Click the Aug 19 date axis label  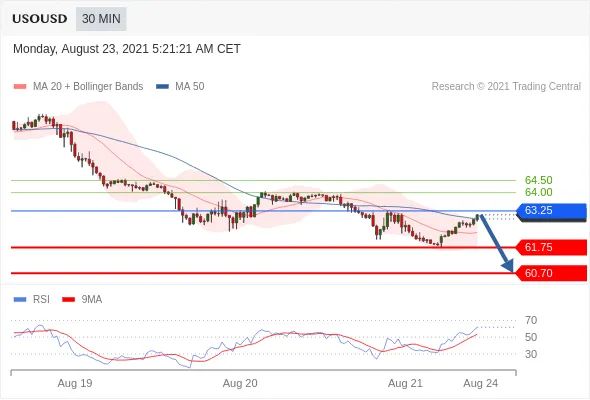[x=75, y=383]
